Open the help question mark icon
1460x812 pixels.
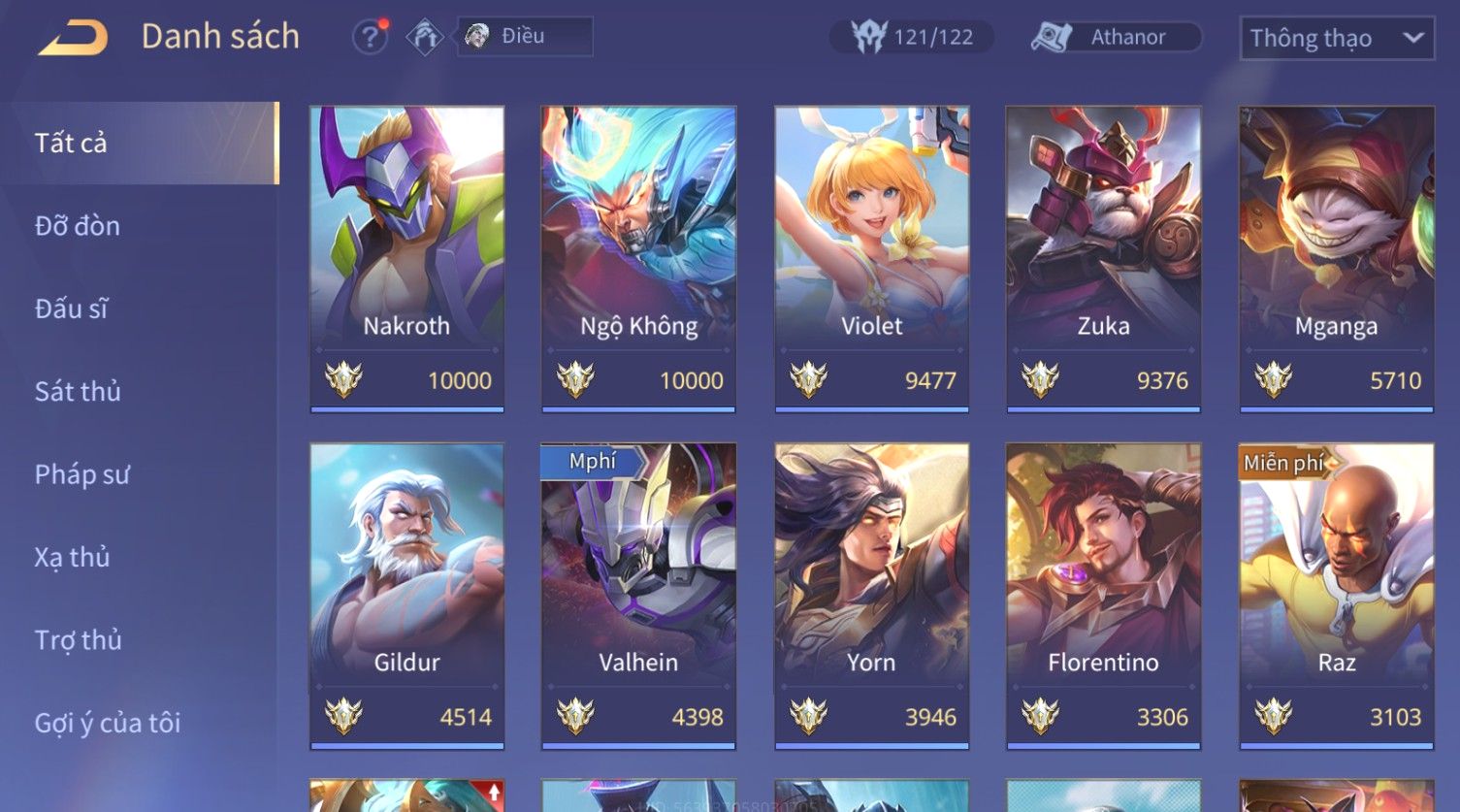pos(370,37)
